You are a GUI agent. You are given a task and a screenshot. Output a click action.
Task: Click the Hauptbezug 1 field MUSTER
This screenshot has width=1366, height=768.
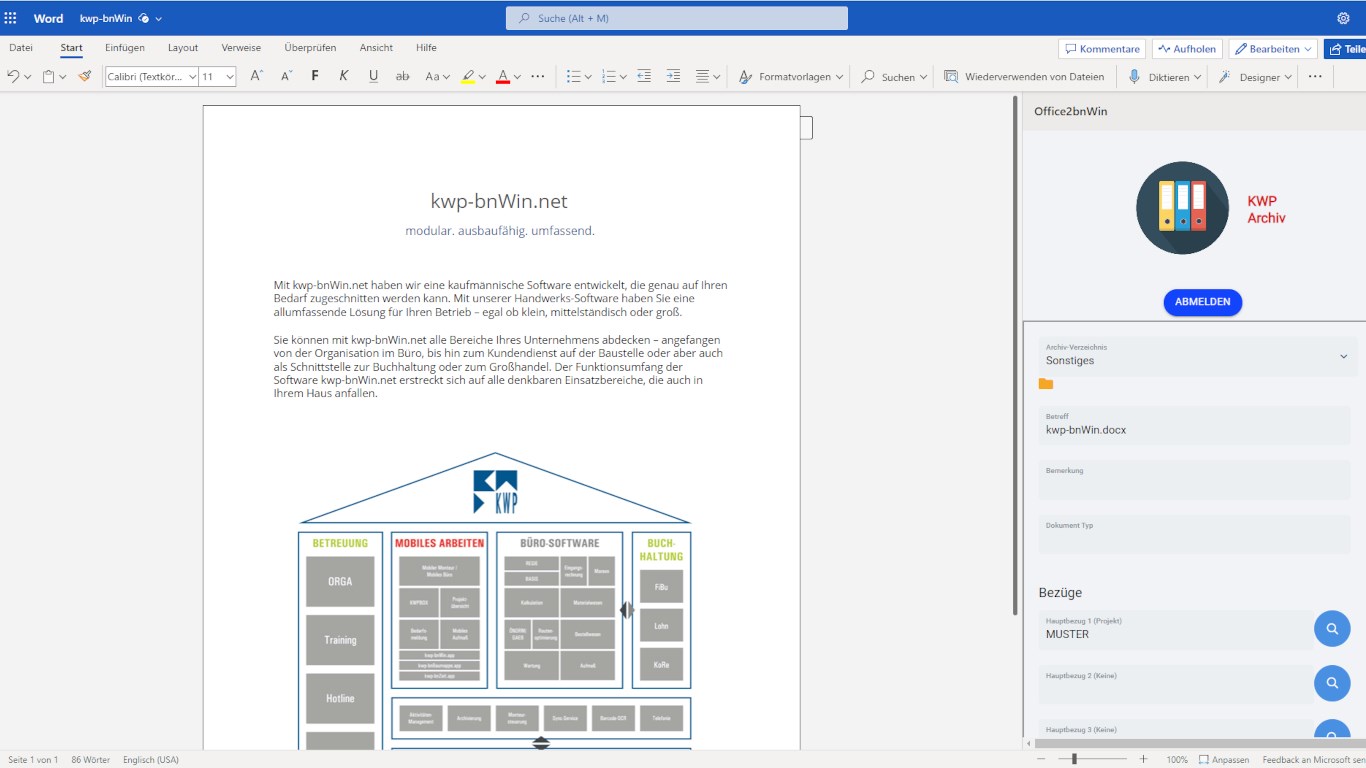(1175, 630)
